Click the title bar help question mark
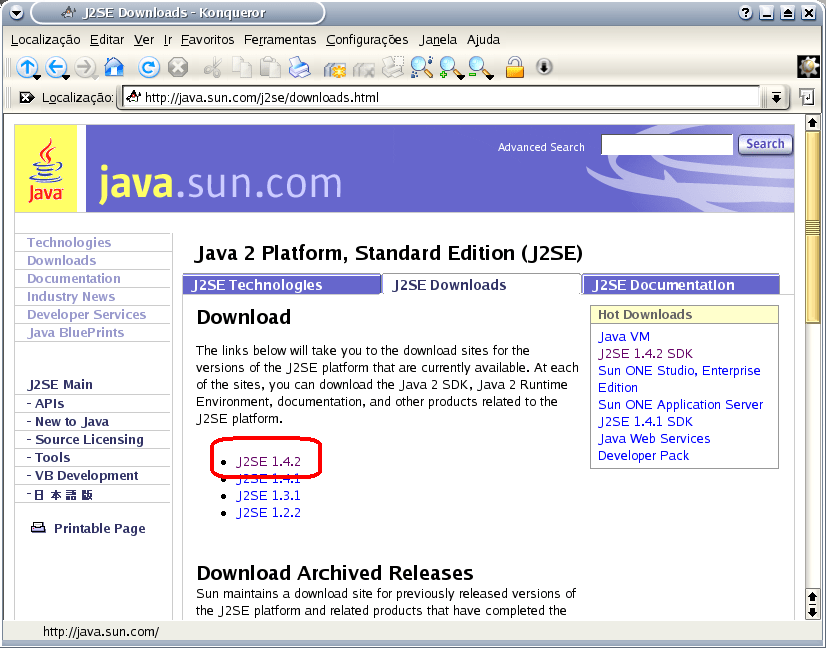The image size is (826, 648). [x=745, y=13]
